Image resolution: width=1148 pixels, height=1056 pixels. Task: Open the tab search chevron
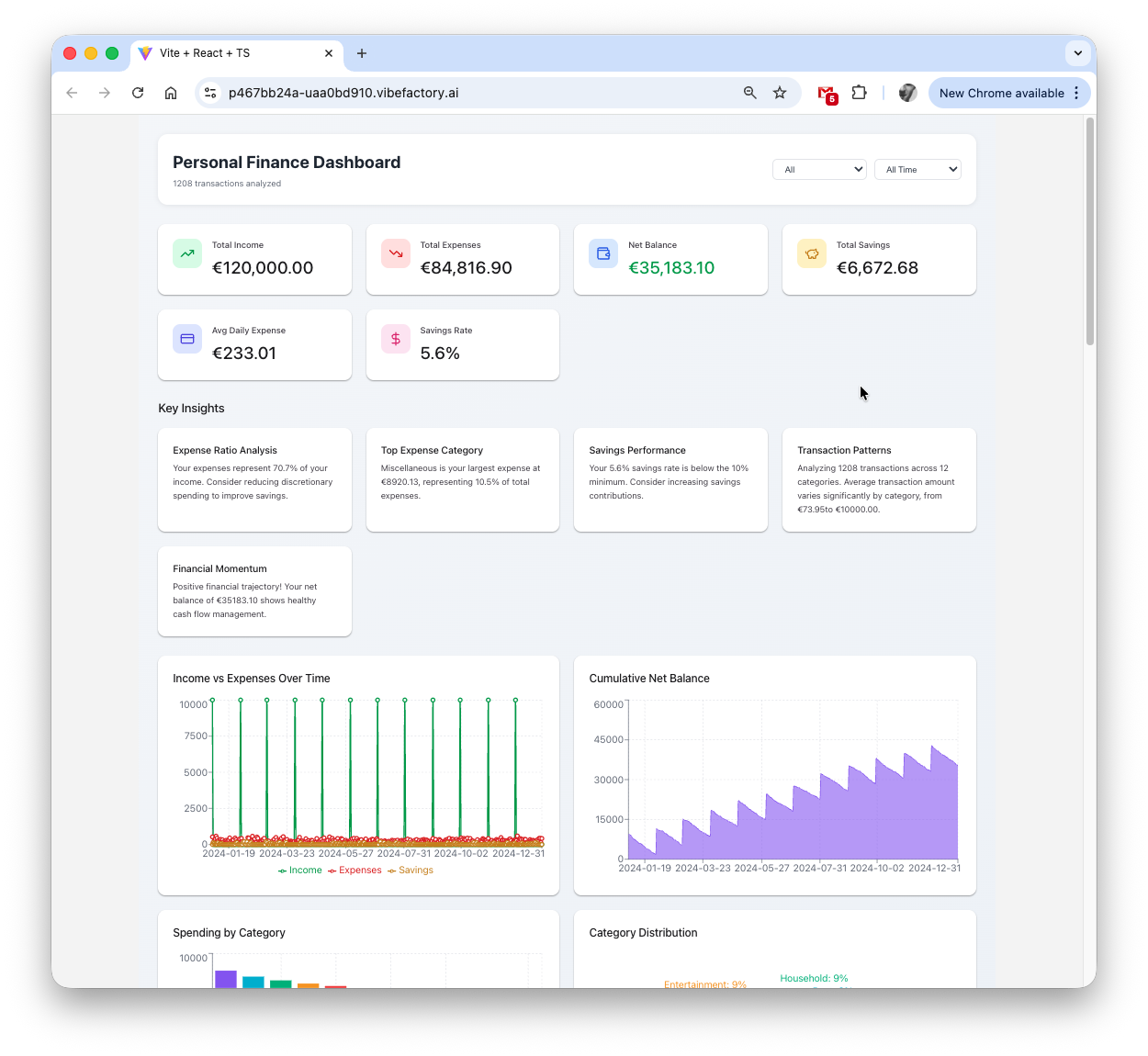(1077, 53)
